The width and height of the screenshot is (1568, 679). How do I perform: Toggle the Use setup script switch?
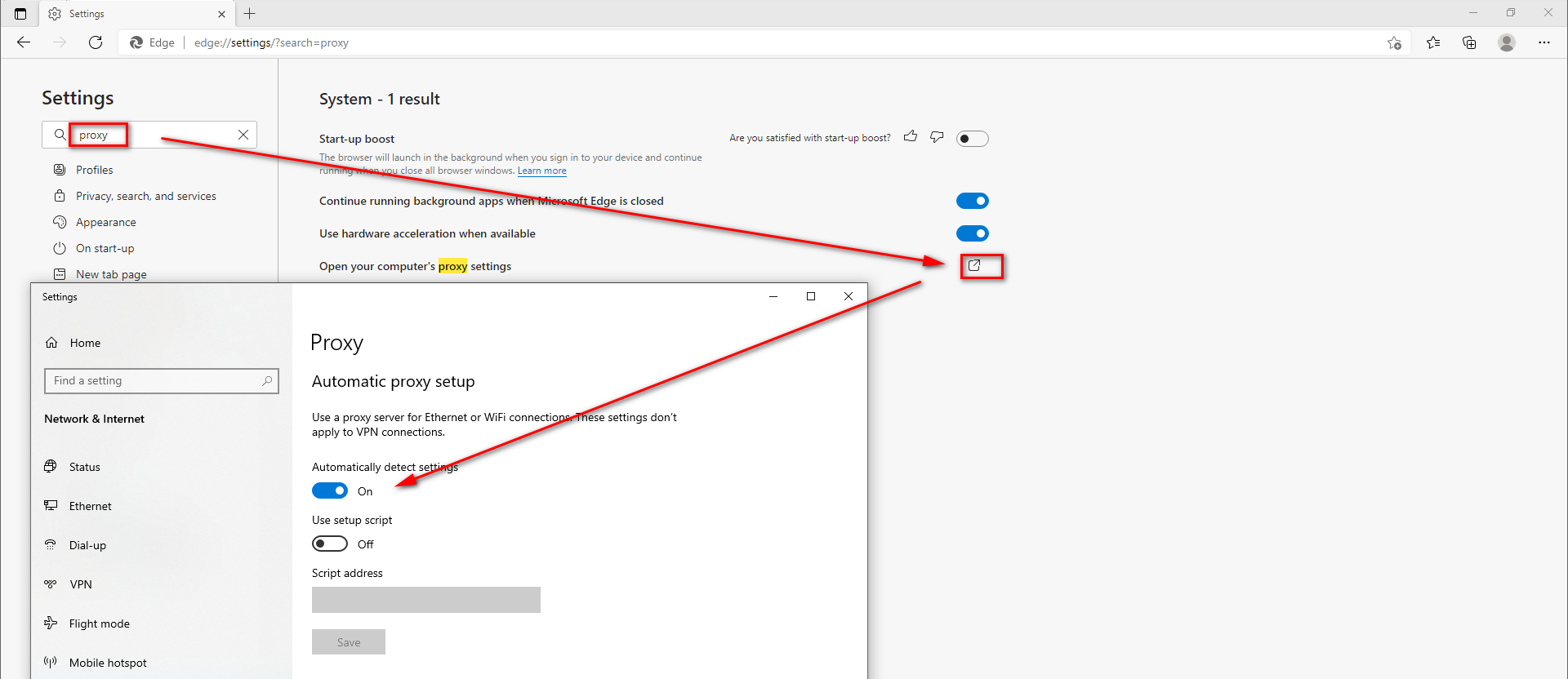click(x=330, y=544)
